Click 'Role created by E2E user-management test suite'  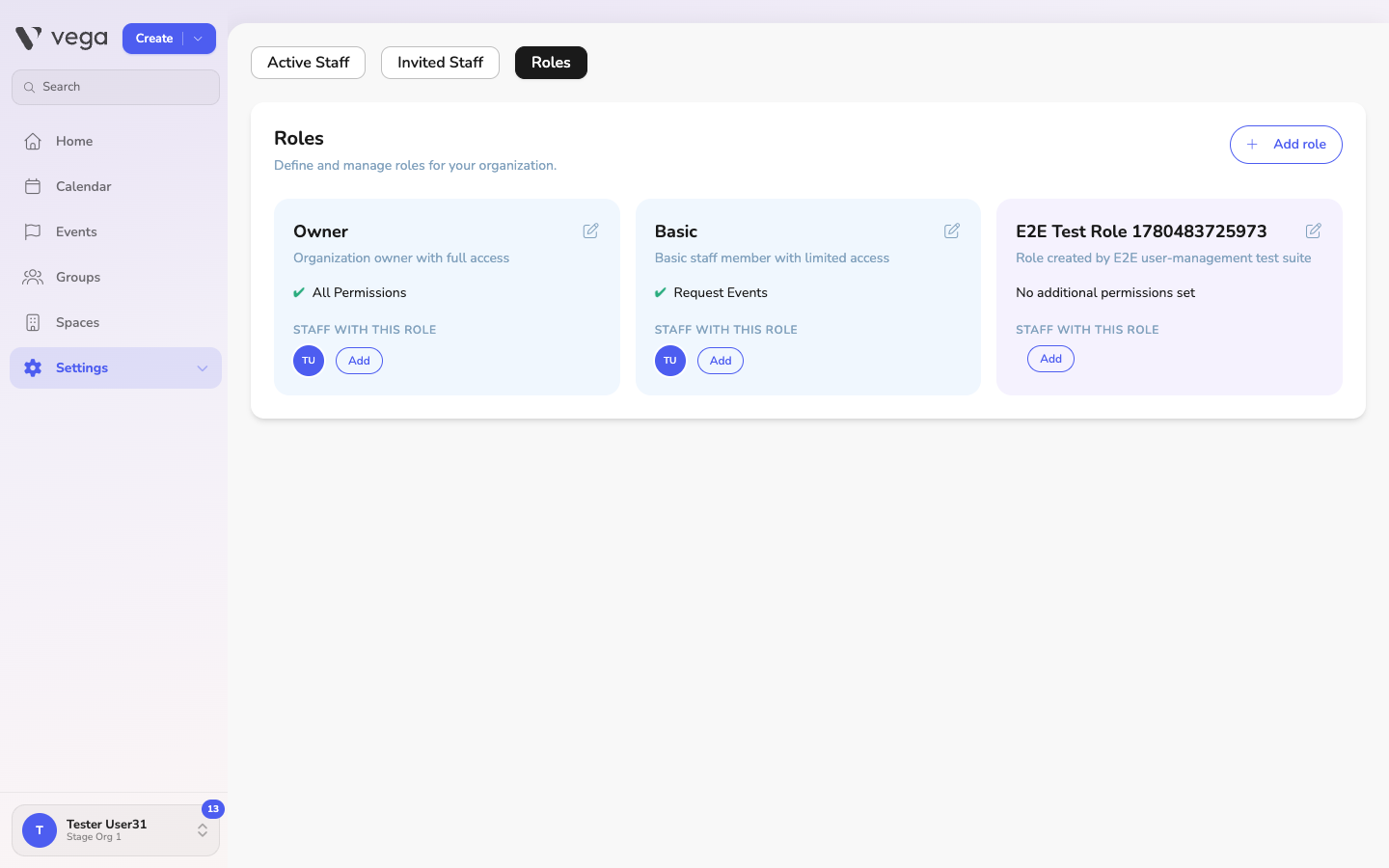tap(1163, 258)
